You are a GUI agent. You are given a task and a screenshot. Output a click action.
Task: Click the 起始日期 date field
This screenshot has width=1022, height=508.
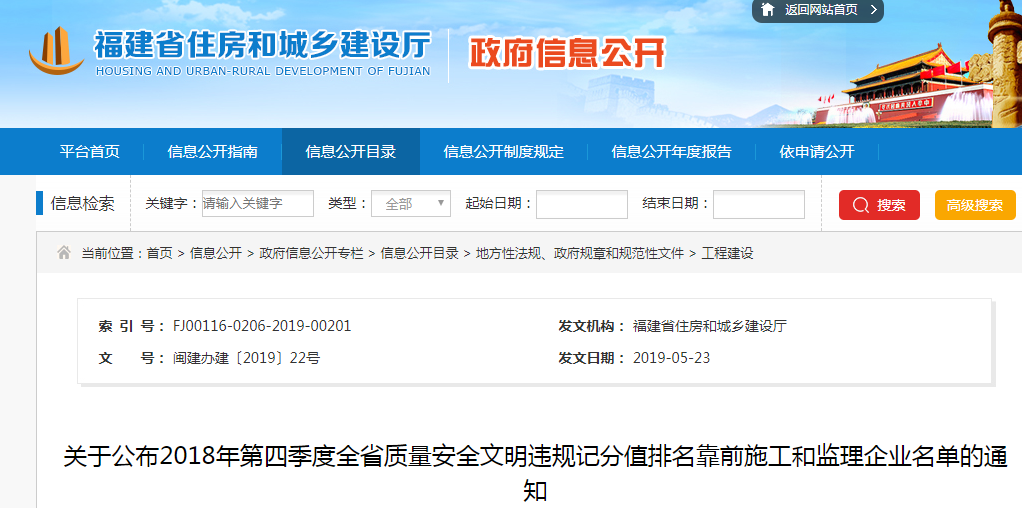click(581, 204)
